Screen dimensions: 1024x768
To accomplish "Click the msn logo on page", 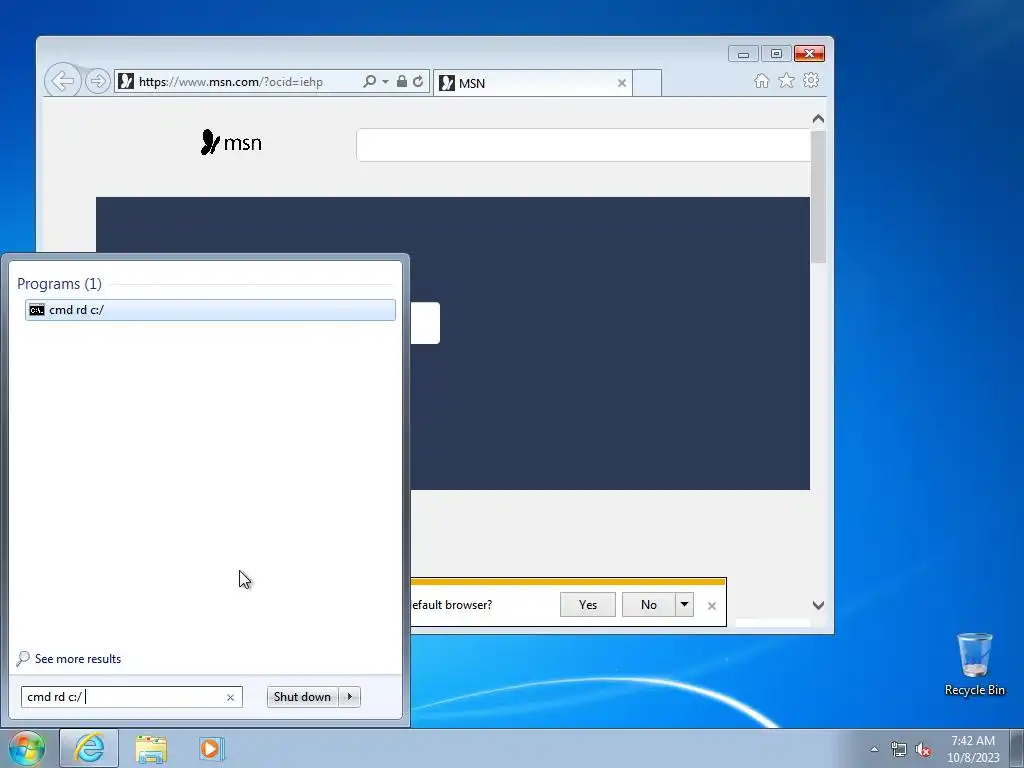I will point(231,142).
